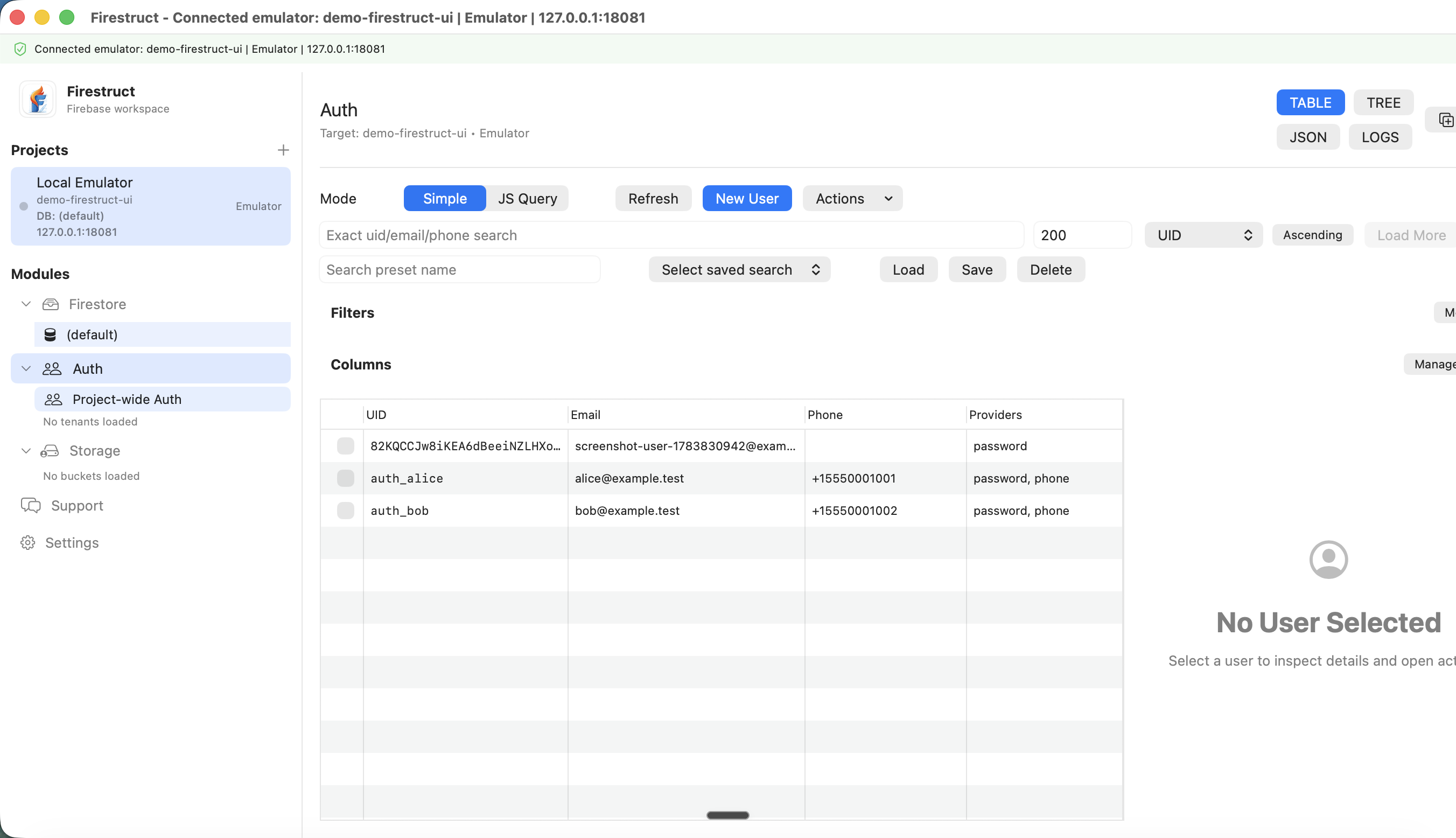
Task: Click the duplicate window icon top right
Action: [x=1446, y=120]
